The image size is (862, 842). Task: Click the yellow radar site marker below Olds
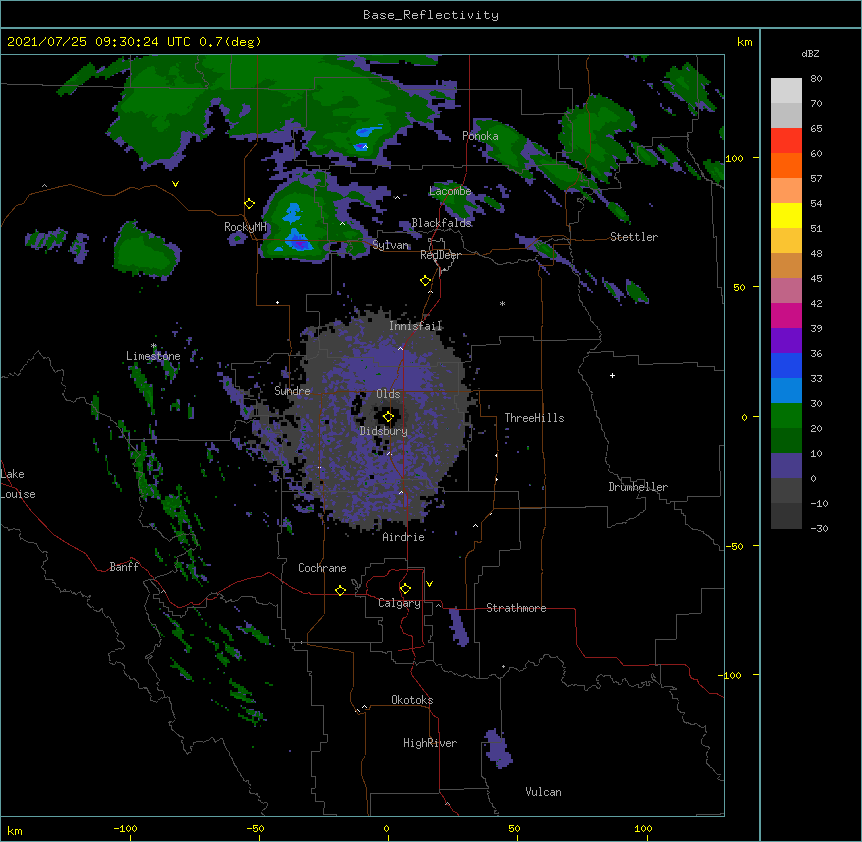click(x=388, y=417)
